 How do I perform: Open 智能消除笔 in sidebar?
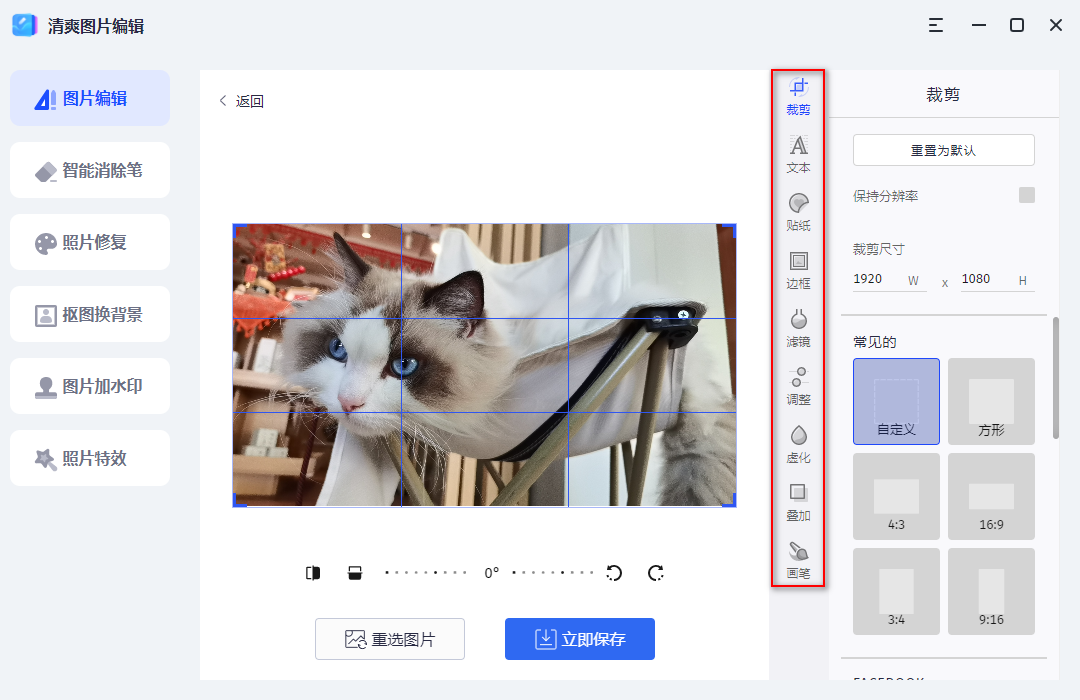pyautogui.click(x=90, y=170)
